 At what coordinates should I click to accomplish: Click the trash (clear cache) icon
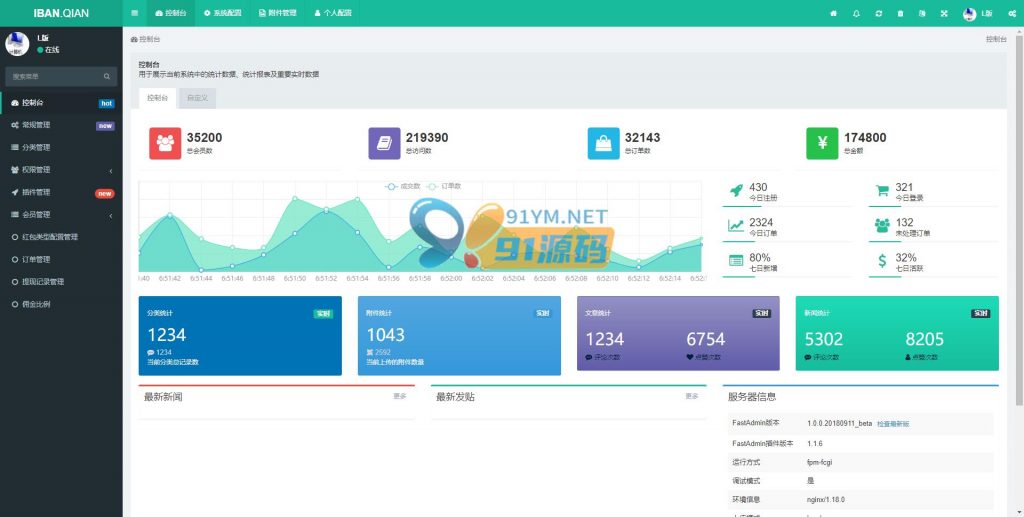point(900,13)
